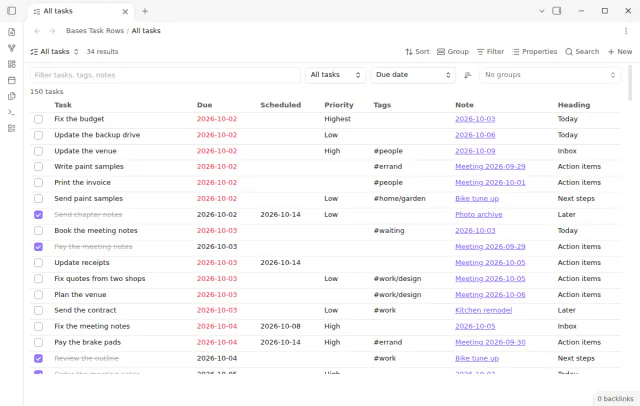Toggle the left sidebar icon
Viewport: 640px width, 406px height.
click(x=11, y=11)
